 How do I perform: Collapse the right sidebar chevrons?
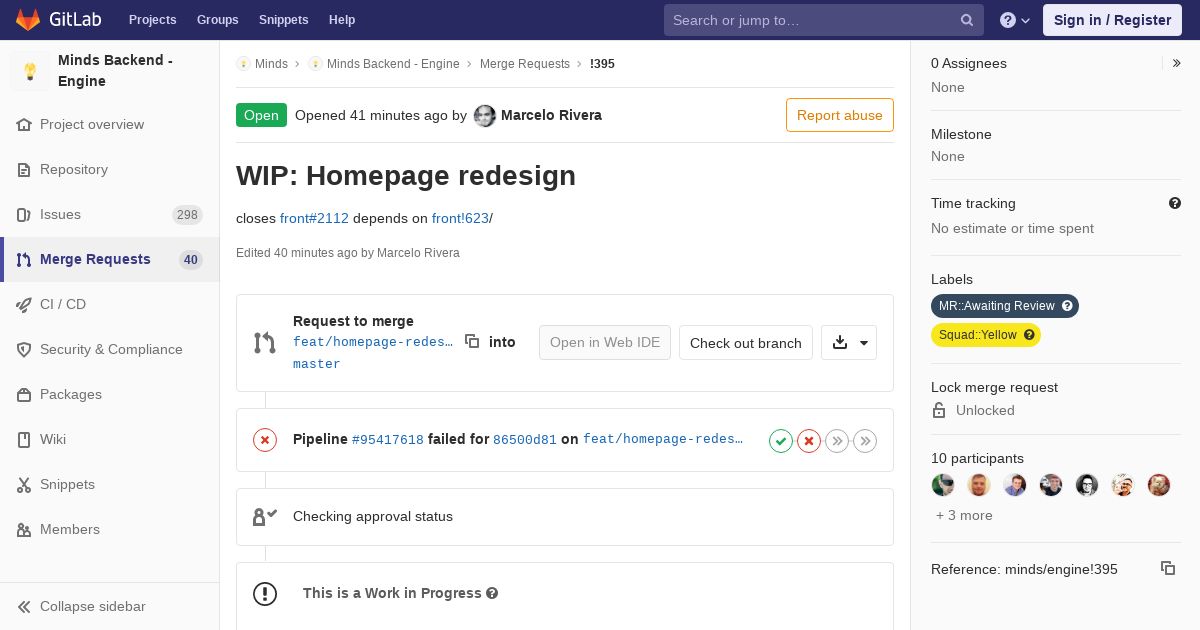point(1176,63)
